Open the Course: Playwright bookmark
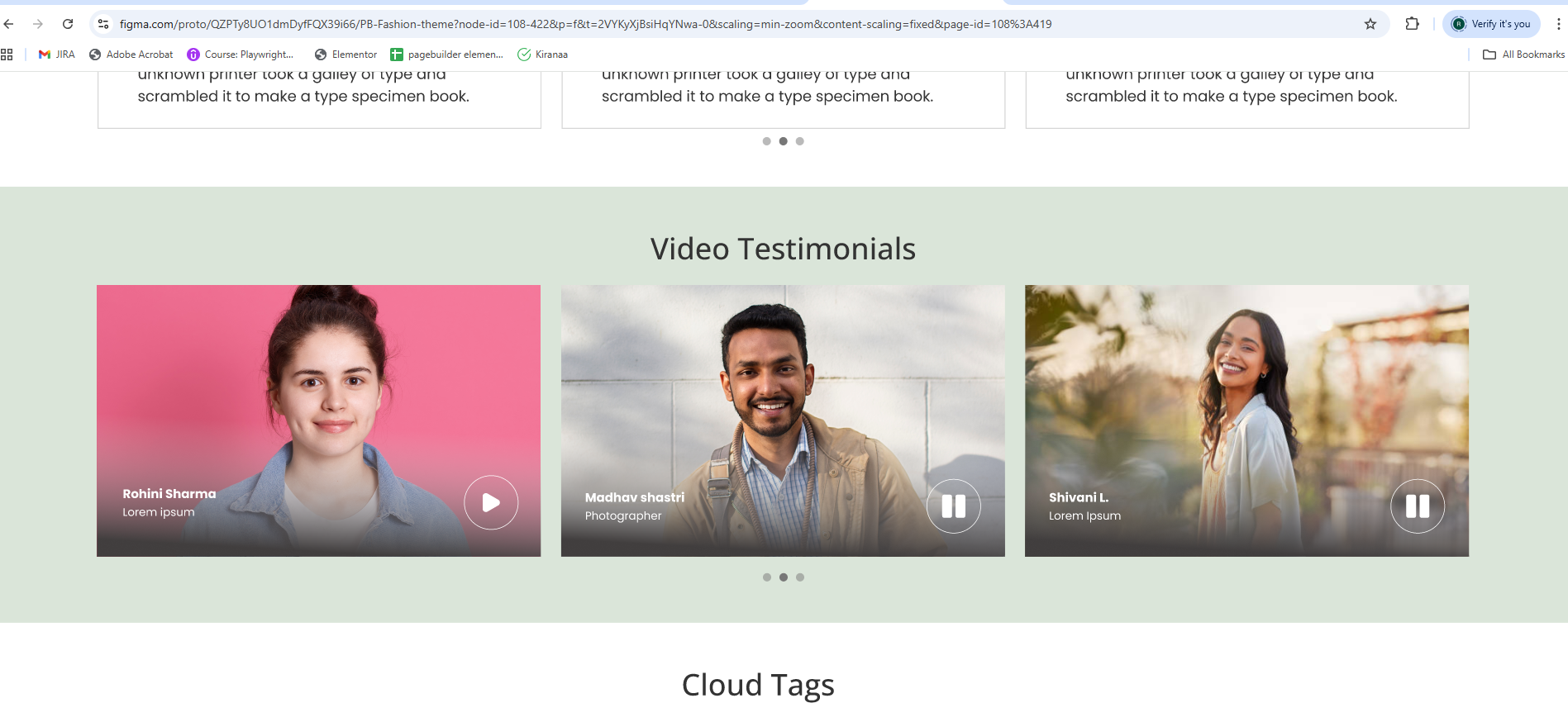Screen dimensions: 1568x722 click(x=241, y=55)
